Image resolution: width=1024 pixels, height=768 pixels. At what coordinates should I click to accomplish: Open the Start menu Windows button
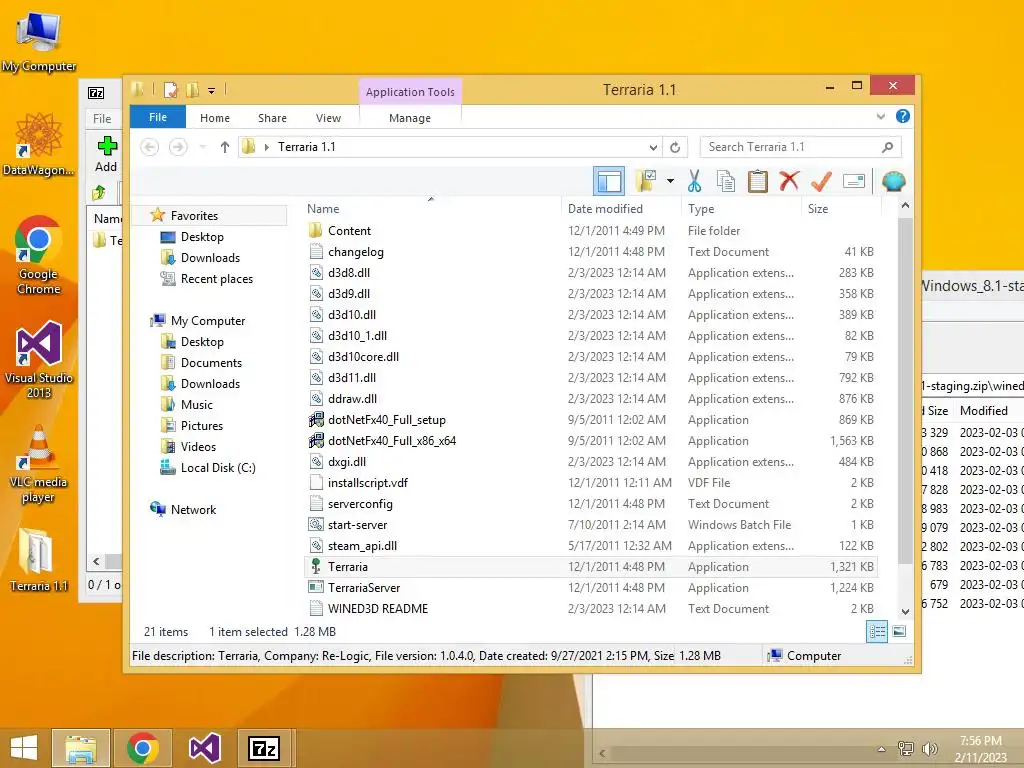(x=24, y=748)
